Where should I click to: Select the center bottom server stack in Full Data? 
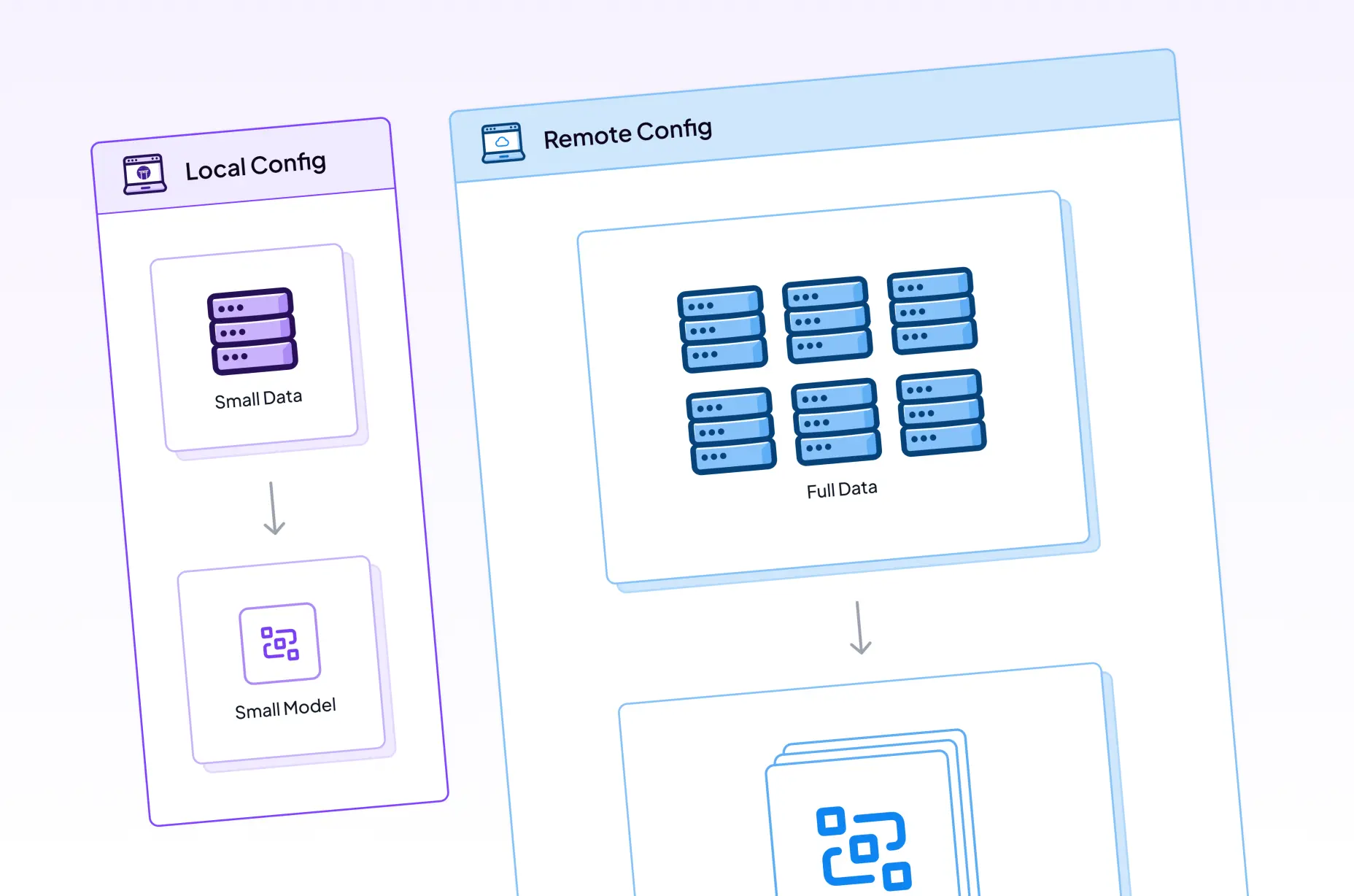click(x=834, y=423)
